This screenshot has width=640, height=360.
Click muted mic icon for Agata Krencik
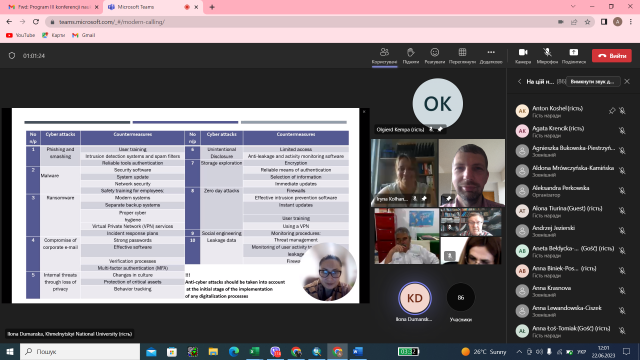click(x=622, y=131)
